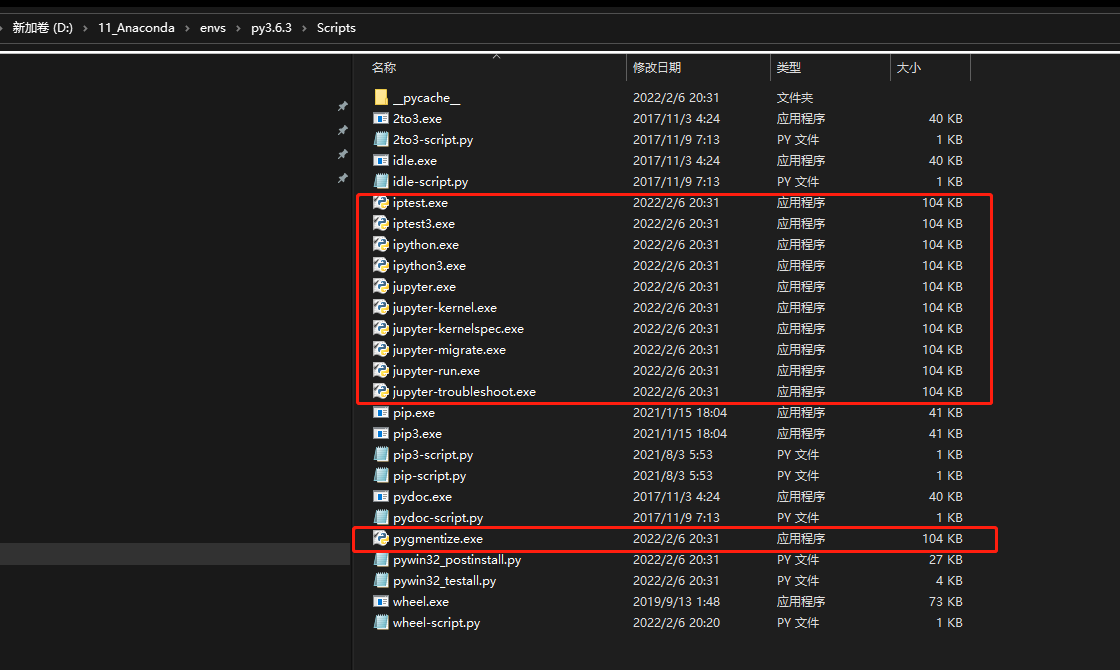The width and height of the screenshot is (1120, 670).
Task: Click the 4 KB size of pywin32_testall.py
Action: click(x=949, y=581)
